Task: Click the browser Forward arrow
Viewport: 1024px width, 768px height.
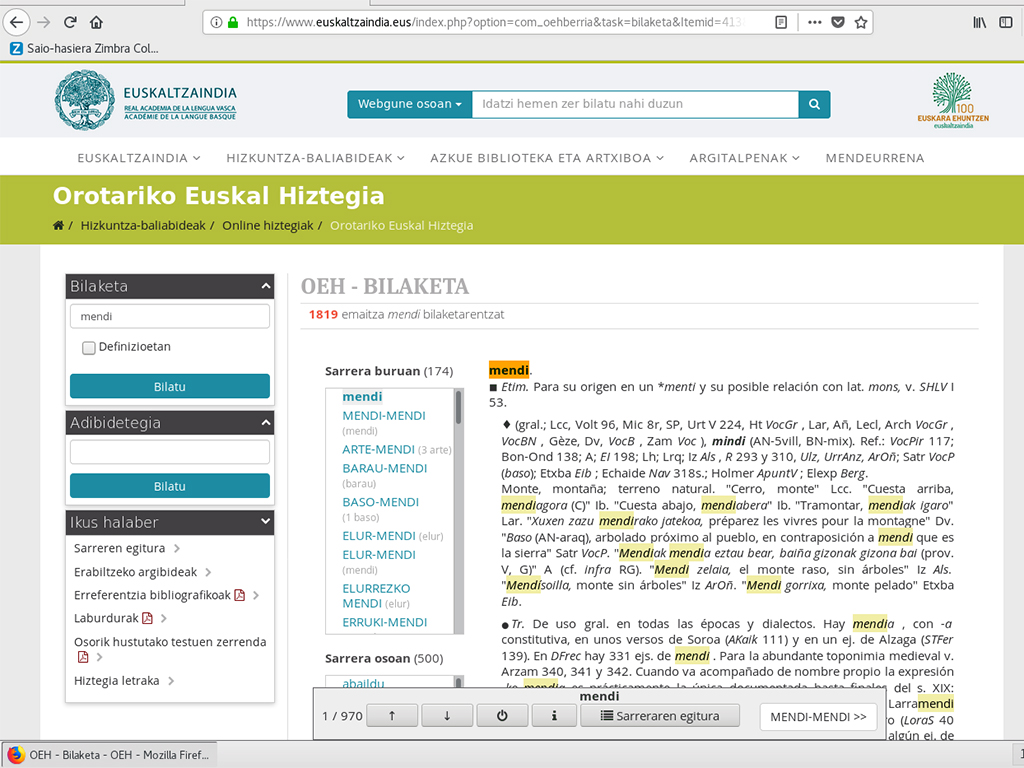Action: click(44, 22)
